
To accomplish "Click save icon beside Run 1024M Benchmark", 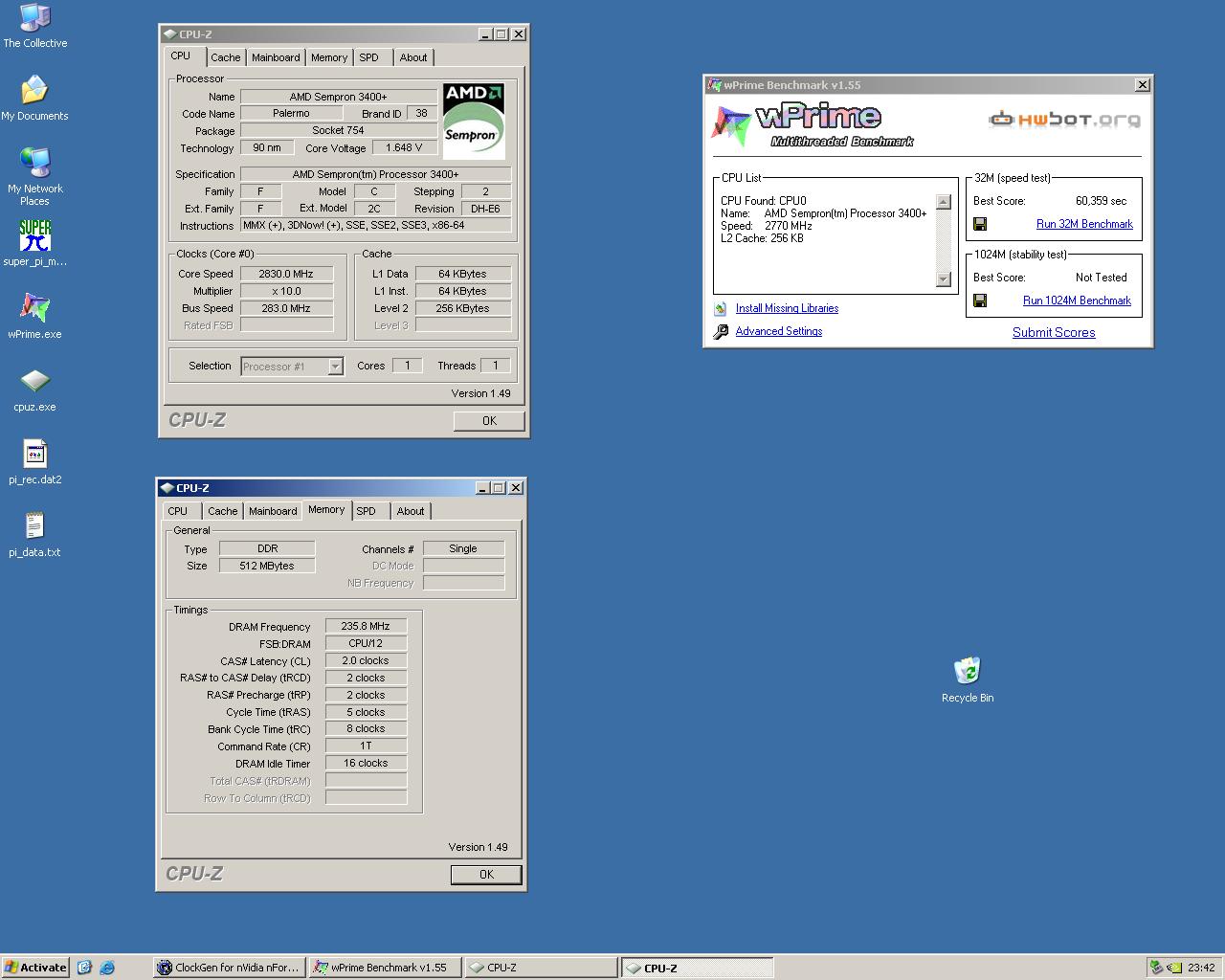I will (x=980, y=301).
